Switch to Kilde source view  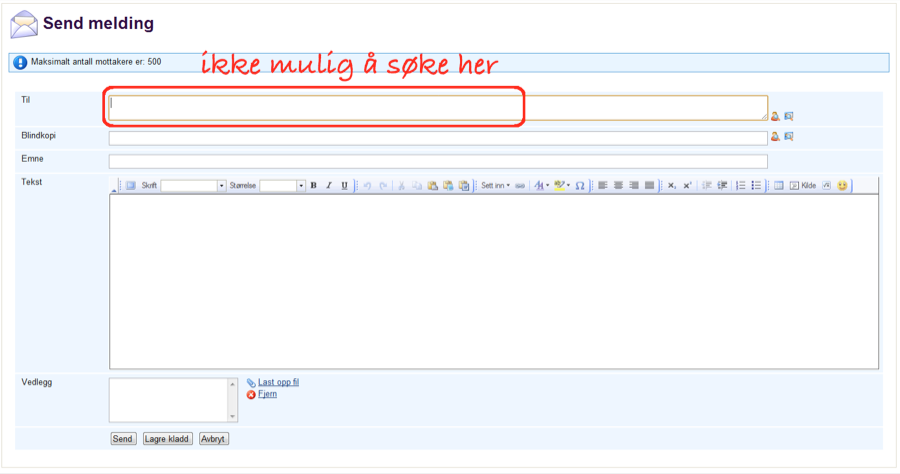(x=802, y=185)
